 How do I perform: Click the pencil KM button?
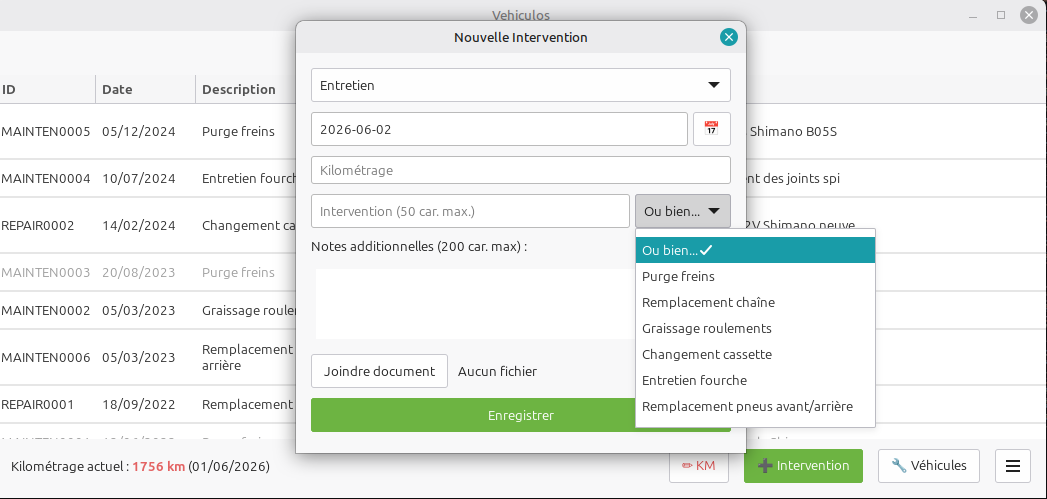(x=698, y=466)
